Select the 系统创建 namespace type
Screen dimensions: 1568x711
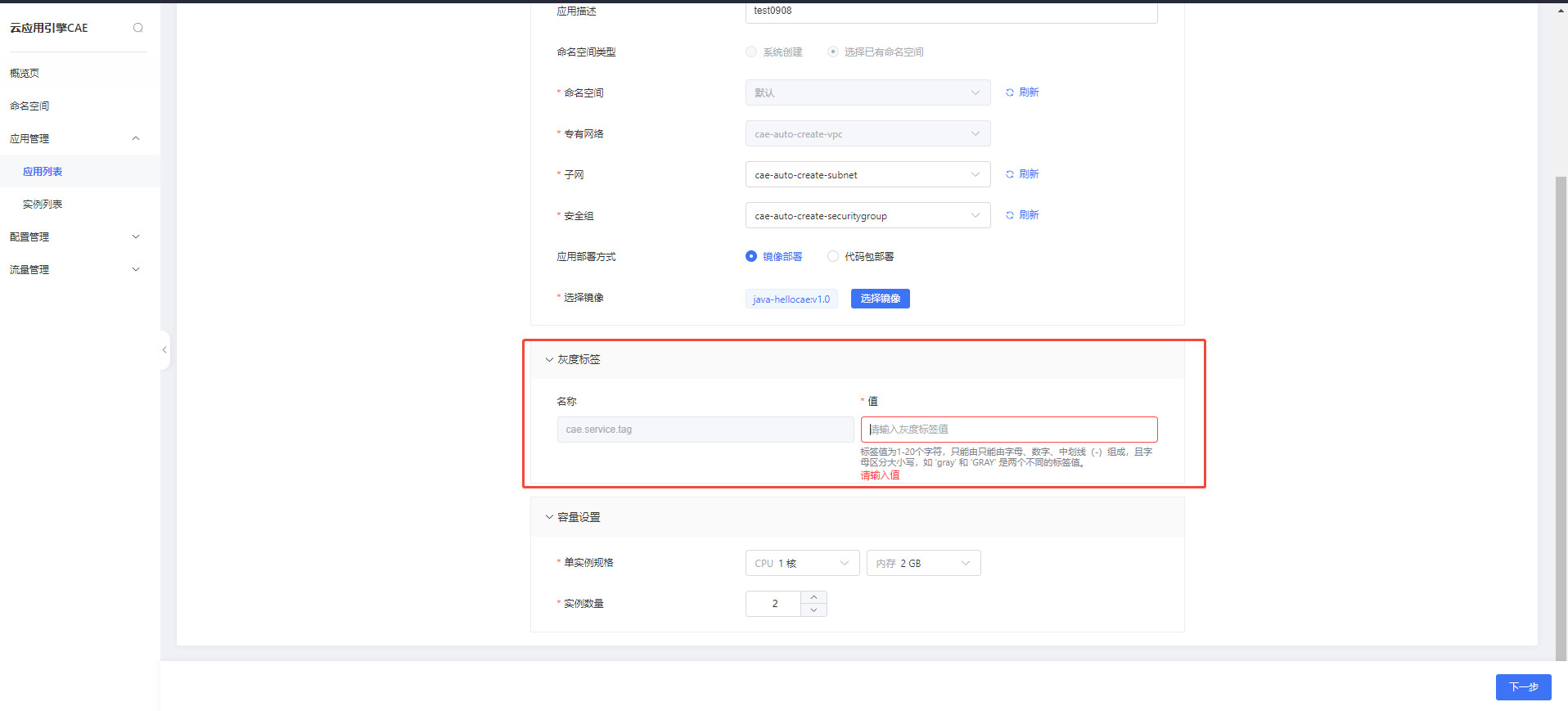751,52
